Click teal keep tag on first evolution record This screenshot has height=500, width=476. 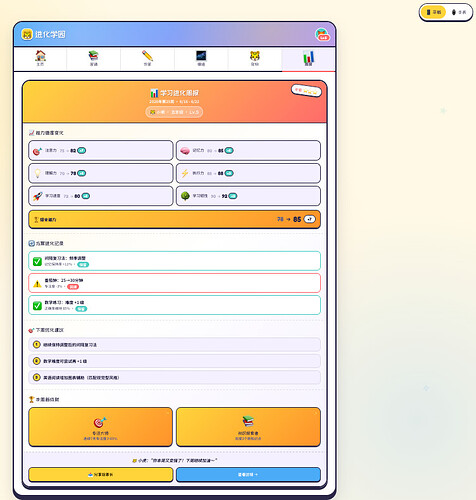(x=83, y=265)
